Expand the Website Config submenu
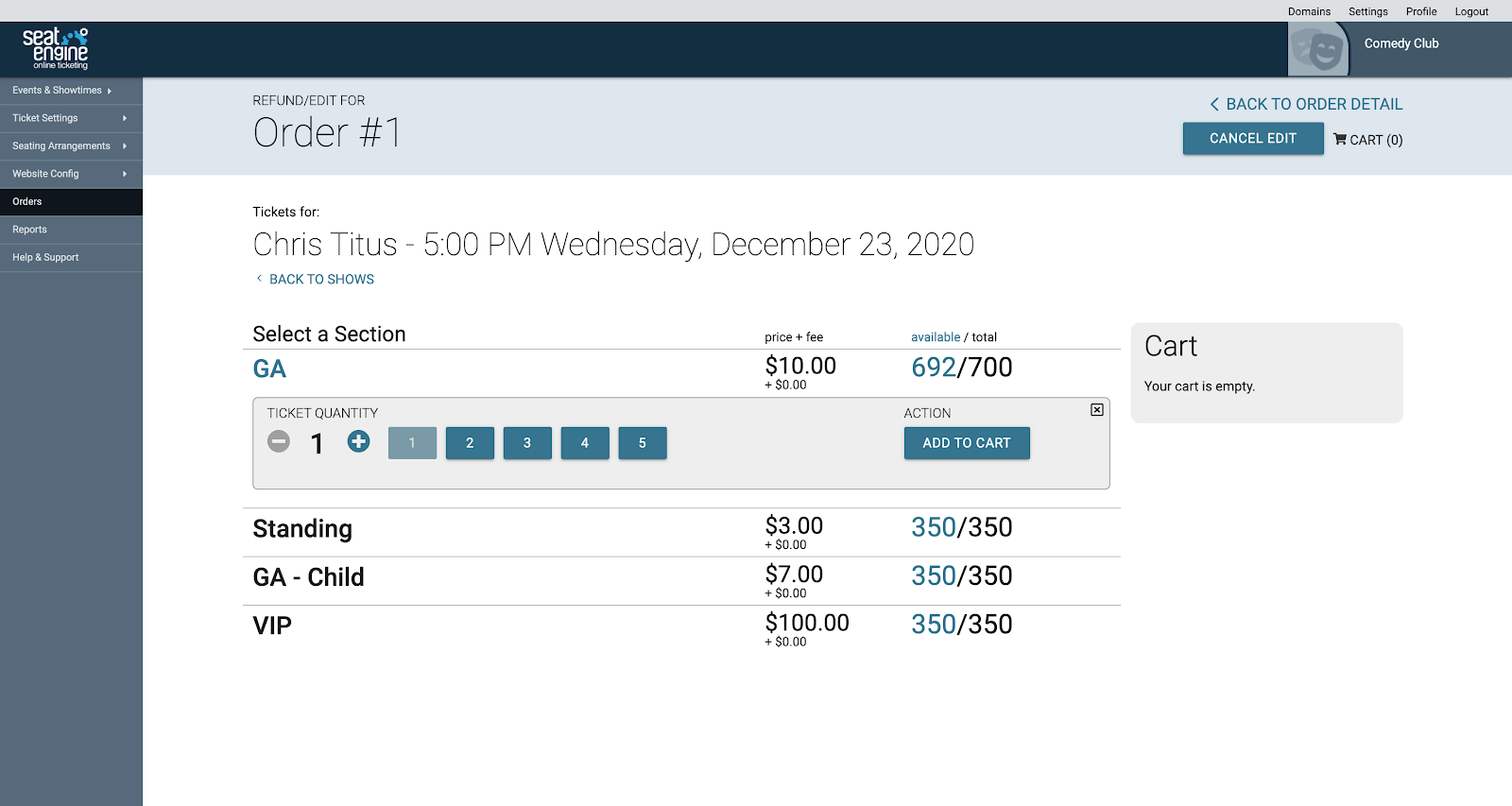Image resolution: width=1512 pixels, height=806 pixels. 71,174
